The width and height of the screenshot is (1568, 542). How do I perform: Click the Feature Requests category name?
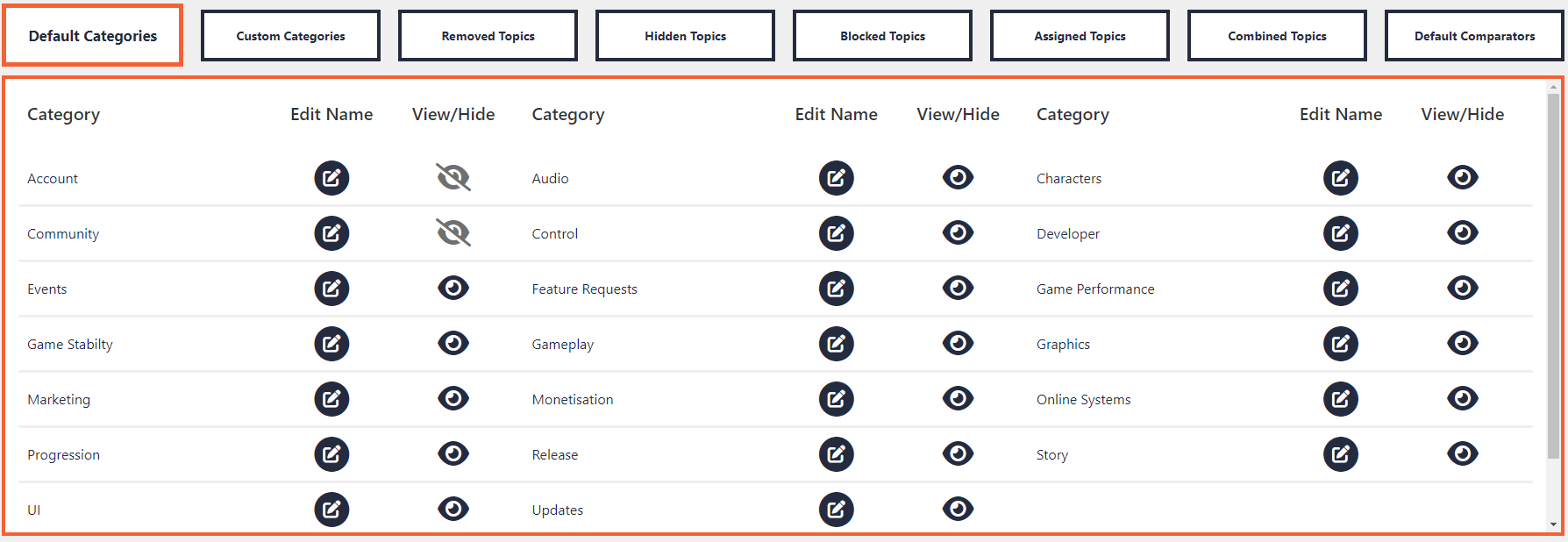[x=584, y=289]
